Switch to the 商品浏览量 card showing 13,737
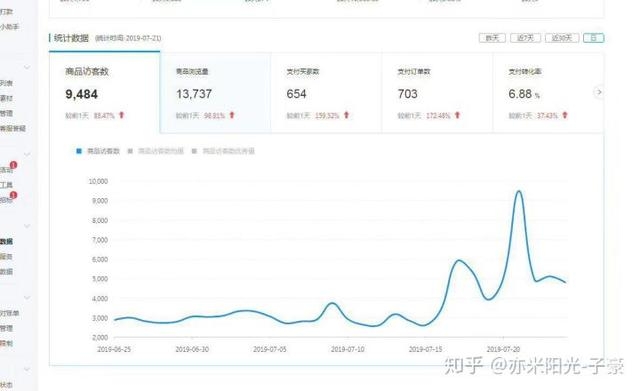 click(x=216, y=93)
